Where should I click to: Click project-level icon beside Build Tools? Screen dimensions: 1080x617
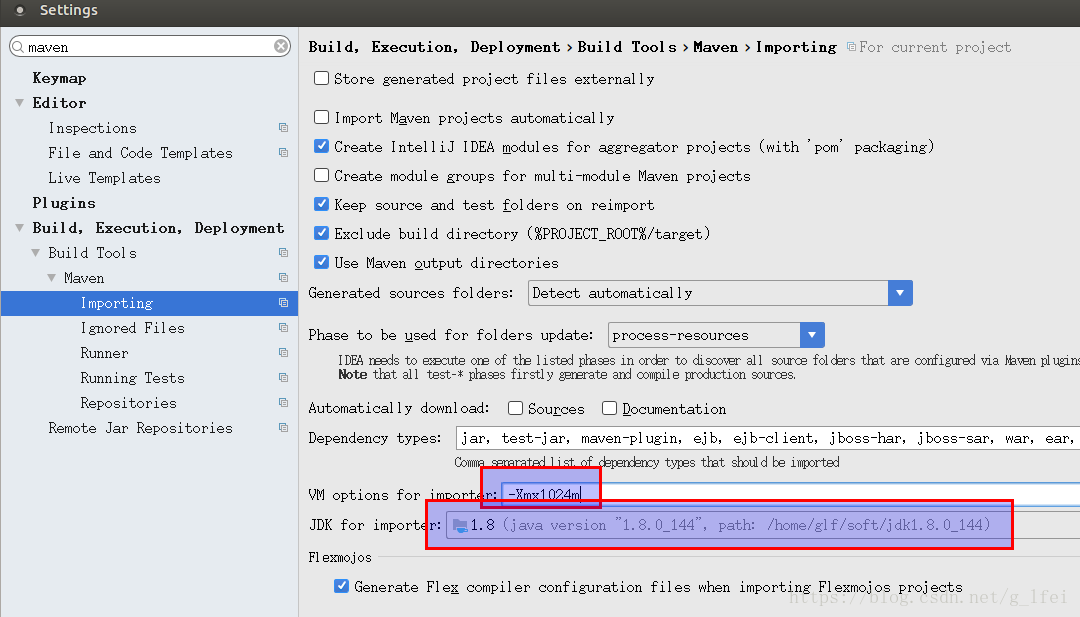(283, 253)
